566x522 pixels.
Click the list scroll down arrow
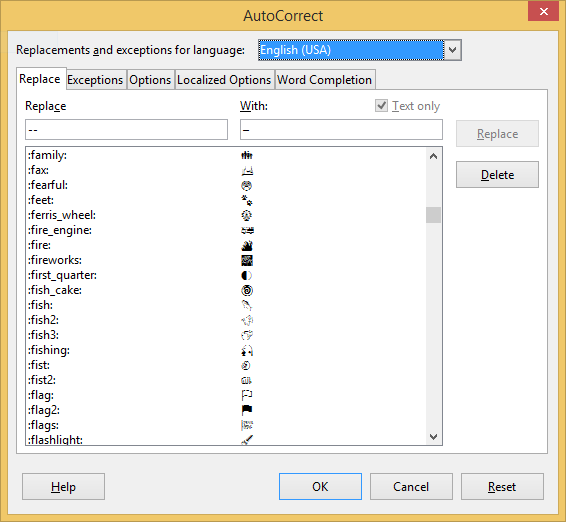coord(434,437)
